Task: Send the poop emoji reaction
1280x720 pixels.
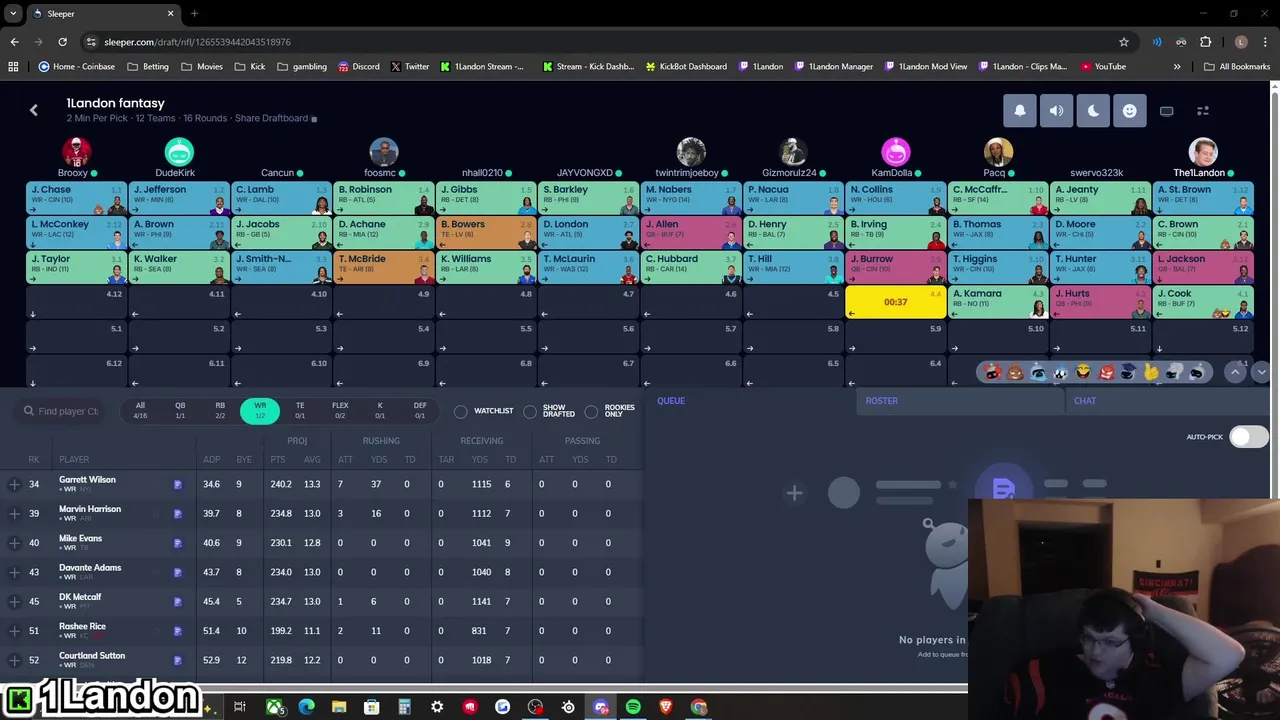Action: pos(1015,373)
